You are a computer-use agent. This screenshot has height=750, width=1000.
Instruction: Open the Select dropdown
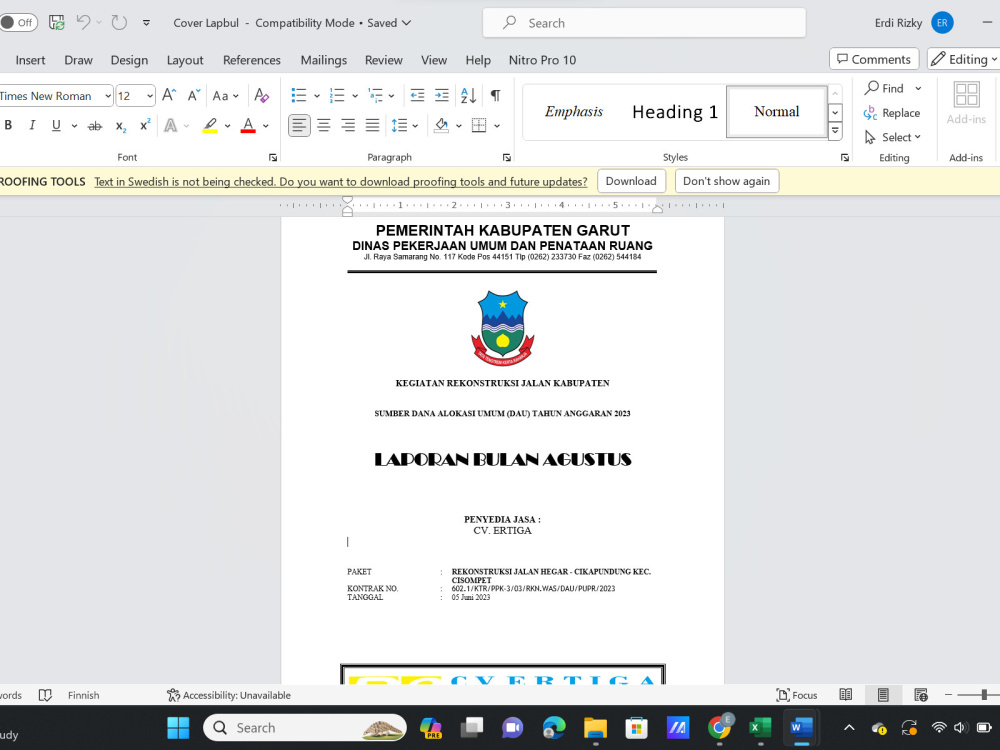tap(892, 137)
